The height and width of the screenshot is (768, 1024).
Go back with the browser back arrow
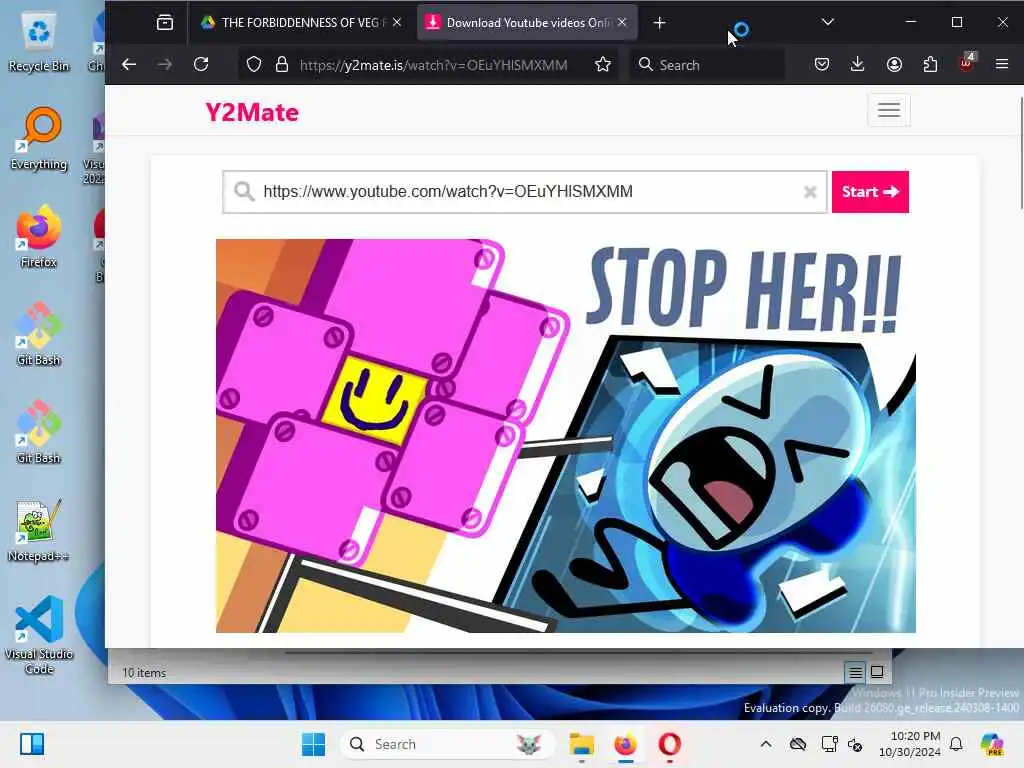coord(129,64)
